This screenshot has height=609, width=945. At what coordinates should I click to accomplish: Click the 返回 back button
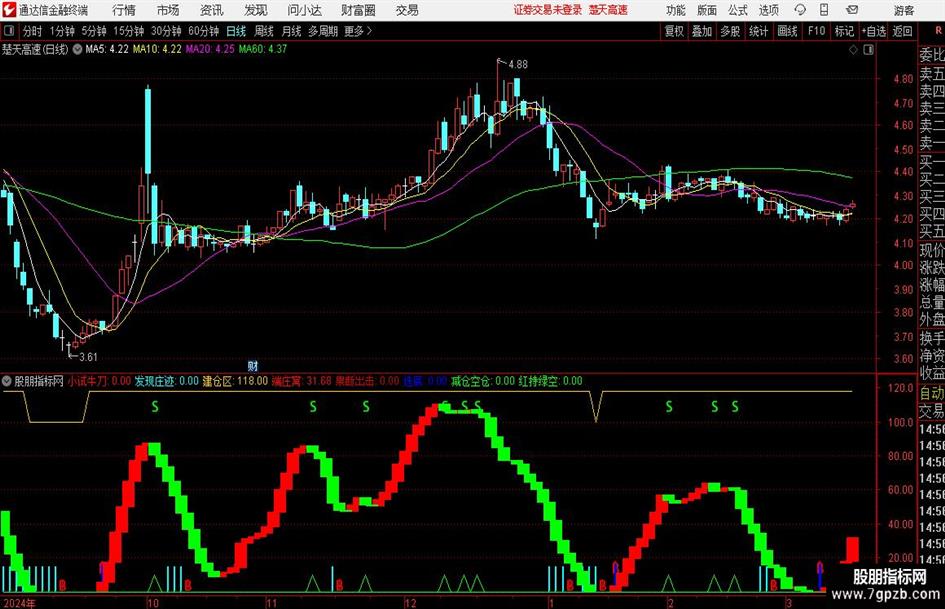point(903,31)
